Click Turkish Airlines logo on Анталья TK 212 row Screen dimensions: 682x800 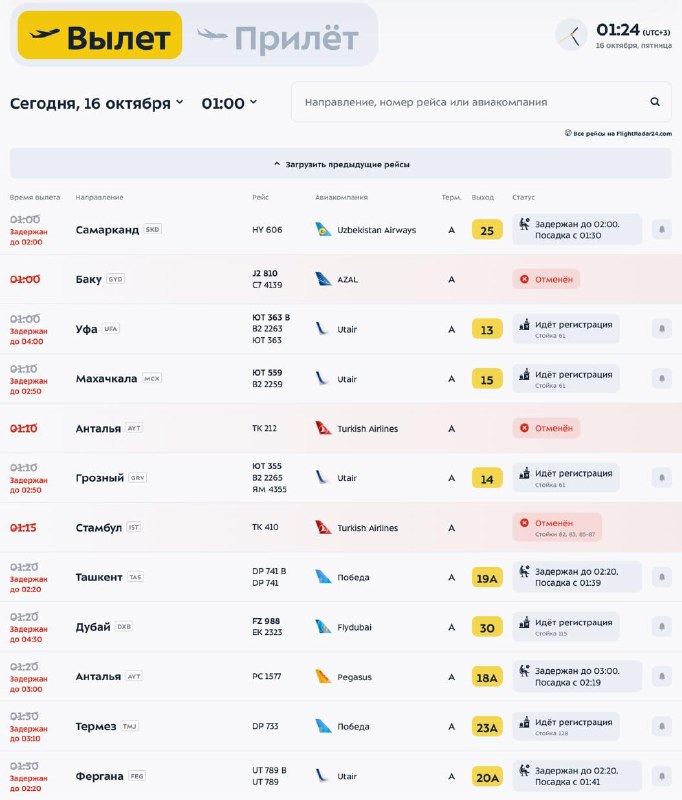(323, 428)
